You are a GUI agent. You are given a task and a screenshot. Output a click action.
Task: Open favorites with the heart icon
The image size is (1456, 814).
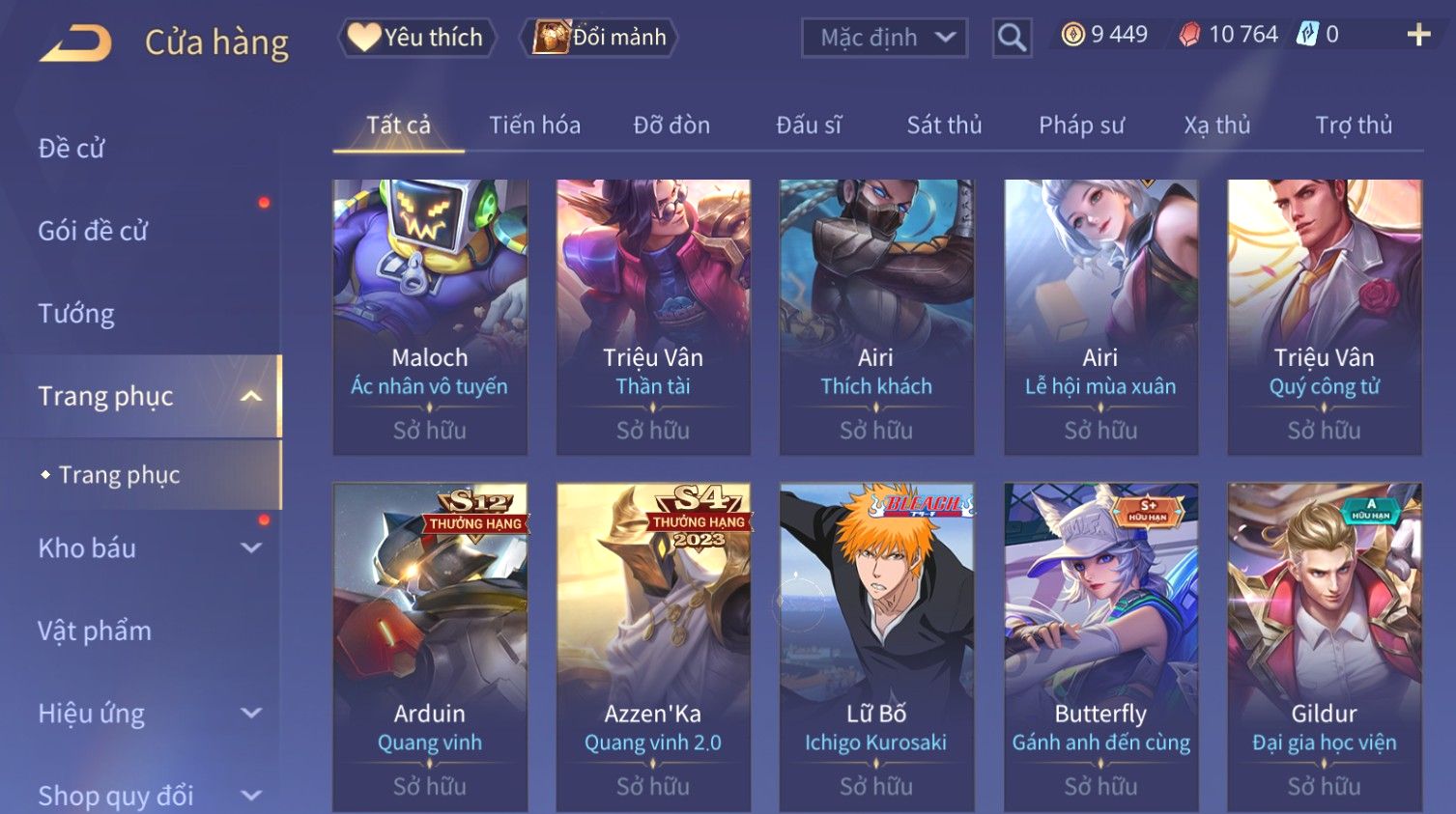[363, 37]
